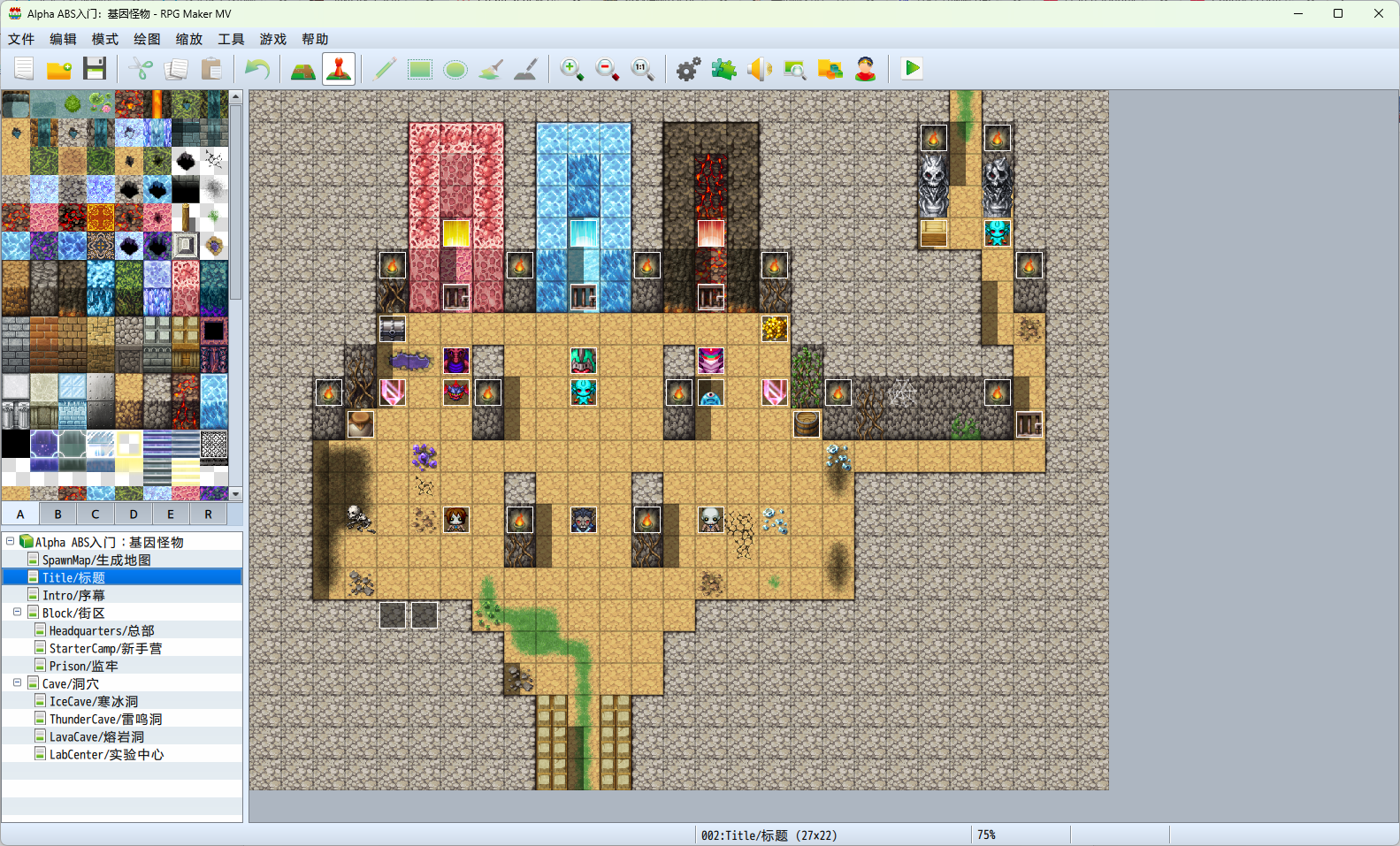Open a project with the folder icon
This screenshot has height=846, width=1400.
[59, 69]
